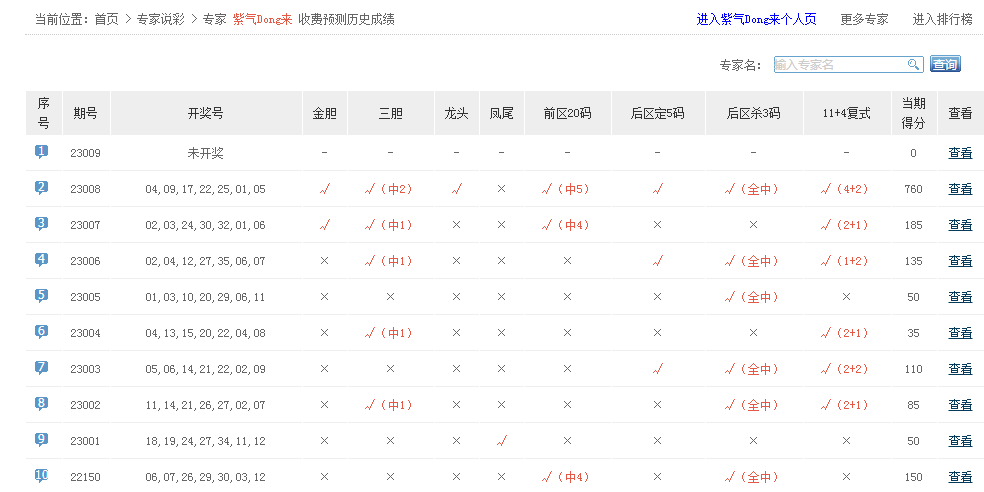Click the 当期得分 column header
The height and width of the screenshot is (492, 984).
[913, 113]
